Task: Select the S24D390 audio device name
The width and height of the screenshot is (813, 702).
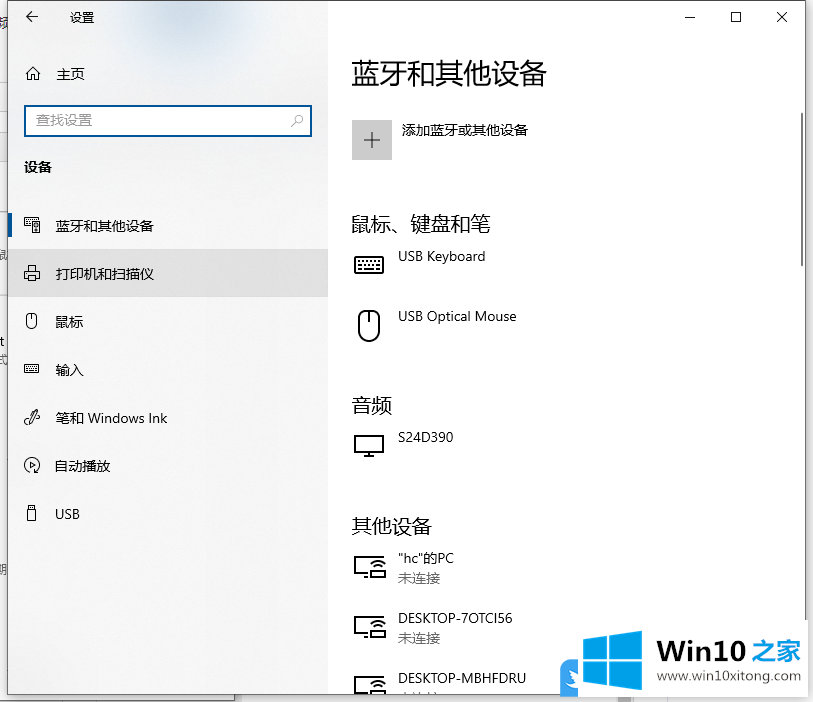Action: point(425,437)
